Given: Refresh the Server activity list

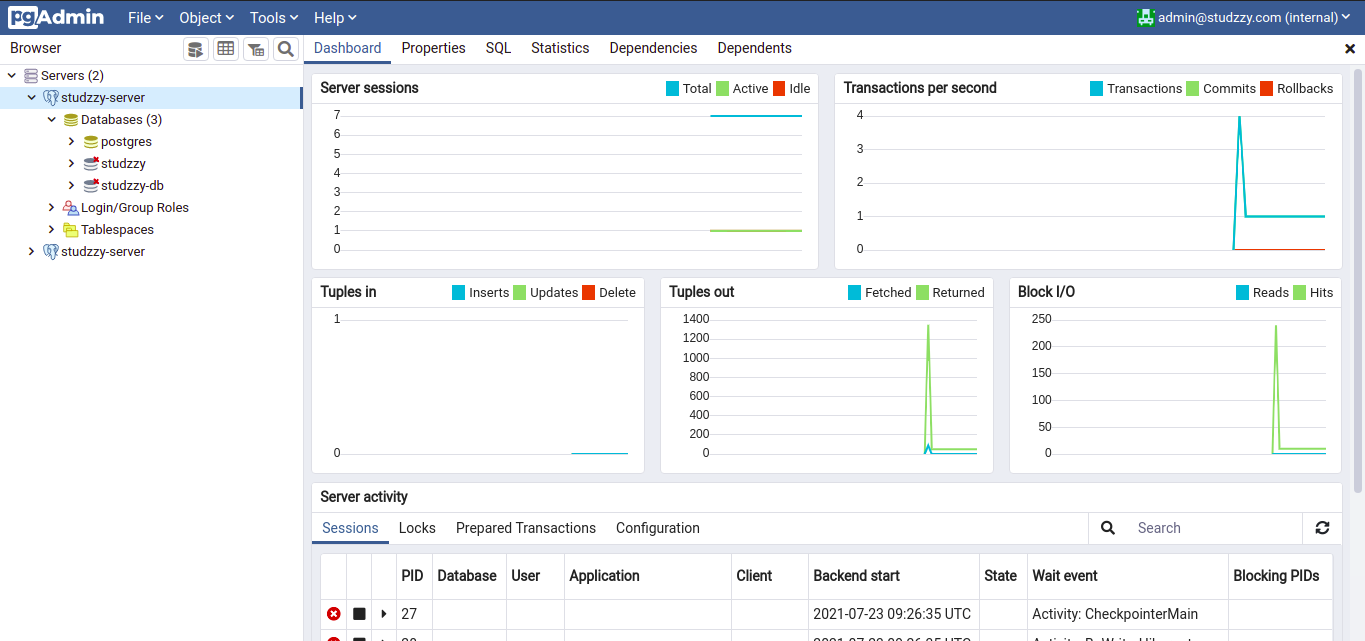Looking at the screenshot, I should click(1322, 528).
